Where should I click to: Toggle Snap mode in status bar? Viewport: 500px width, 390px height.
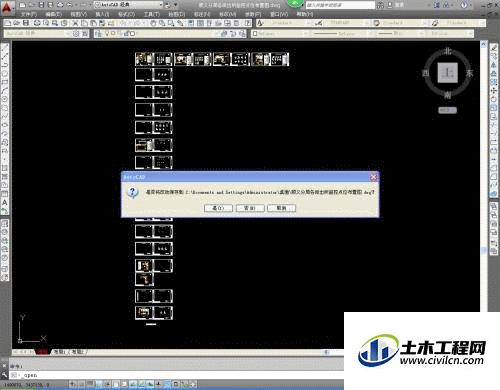point(81,384)
